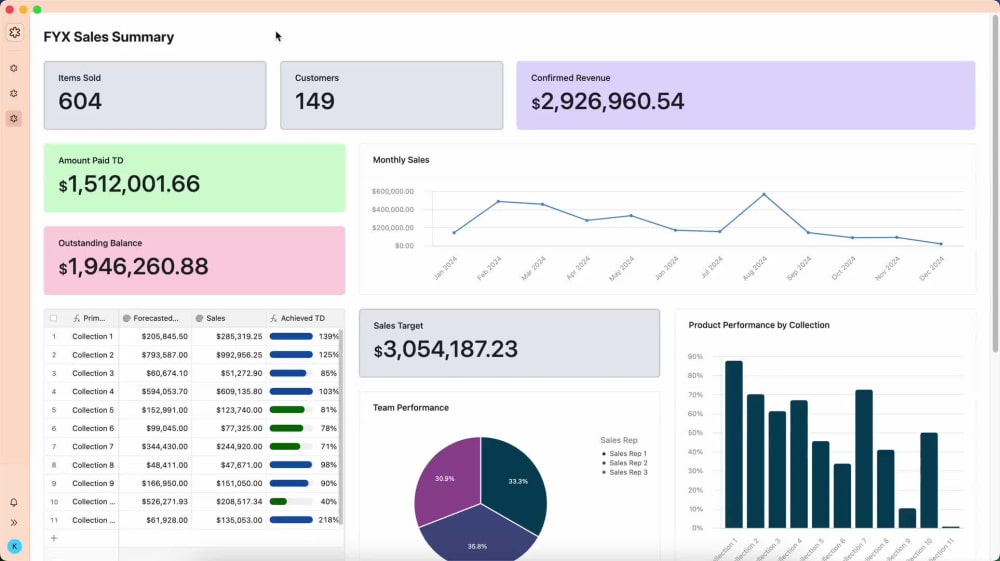Click the tallest bar in Product Performance chart
Viewport: 1000px width, 561px height.
point(733,444)
